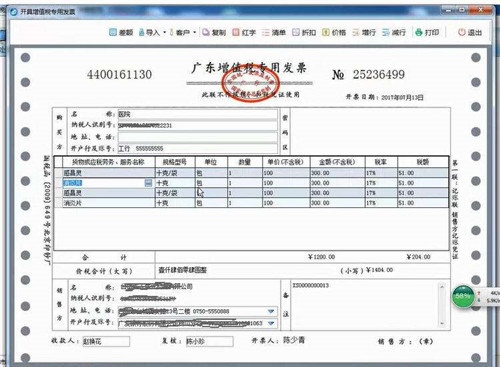
Task: Click the total tax ¥204.00
Action: click(x=419, y=257)
